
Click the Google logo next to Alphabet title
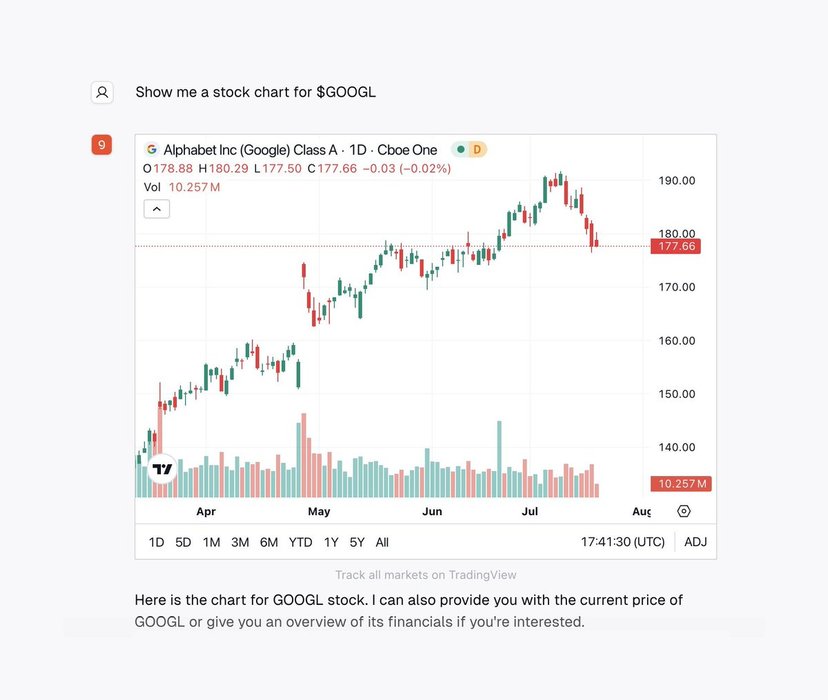coord(152,150)
